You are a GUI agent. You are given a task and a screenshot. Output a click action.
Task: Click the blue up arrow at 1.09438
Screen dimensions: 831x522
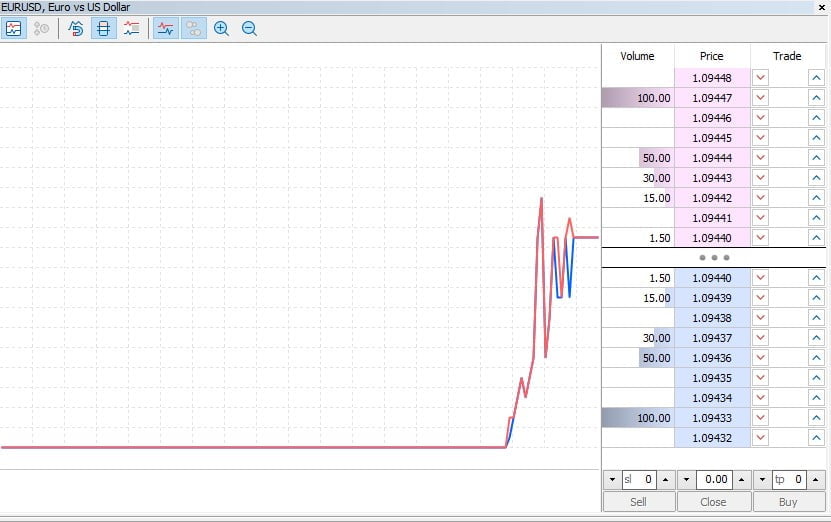point(816,318)
